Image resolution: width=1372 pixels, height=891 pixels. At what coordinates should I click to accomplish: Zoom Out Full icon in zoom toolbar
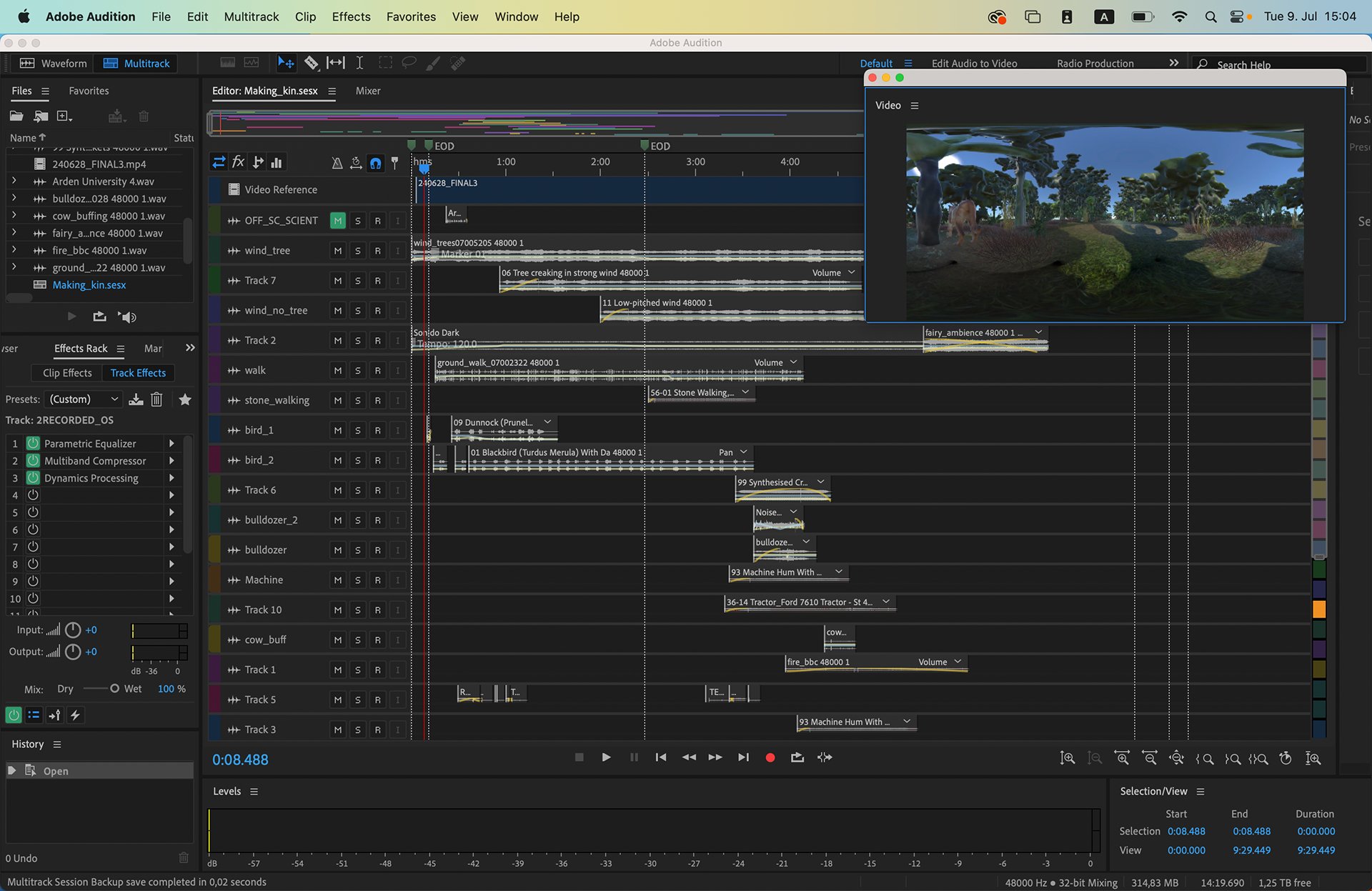tap(1176, 758)
